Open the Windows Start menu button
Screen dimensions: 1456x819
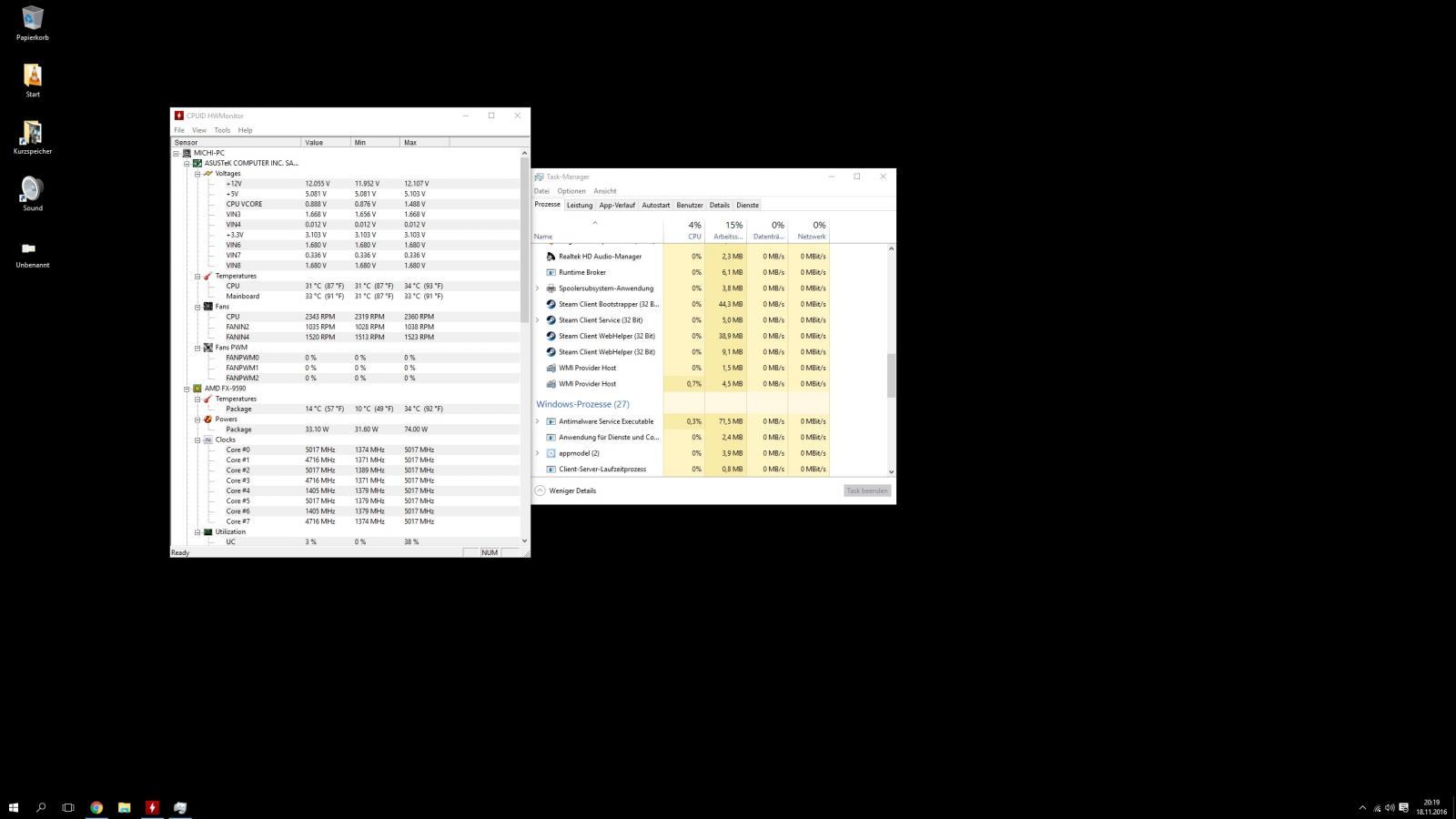point(14,807)
